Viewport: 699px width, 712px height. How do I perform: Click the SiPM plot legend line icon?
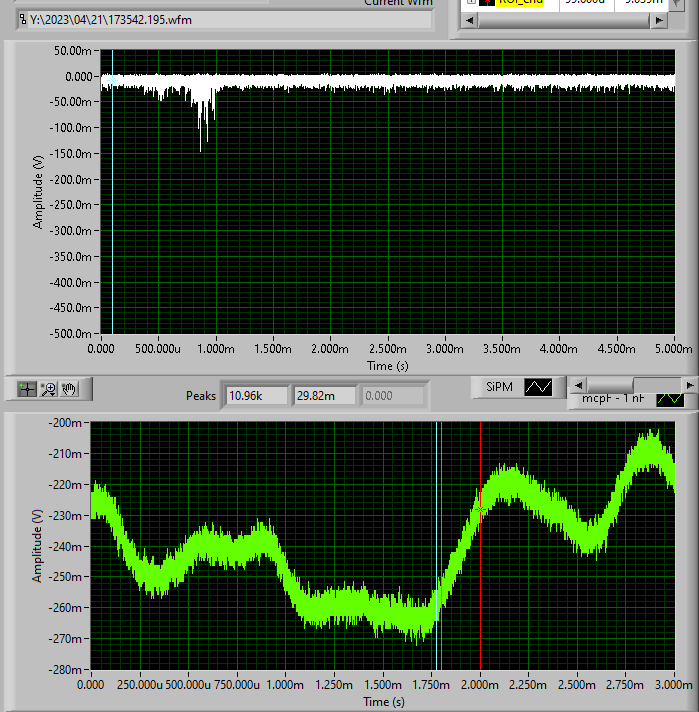(538, 387)
